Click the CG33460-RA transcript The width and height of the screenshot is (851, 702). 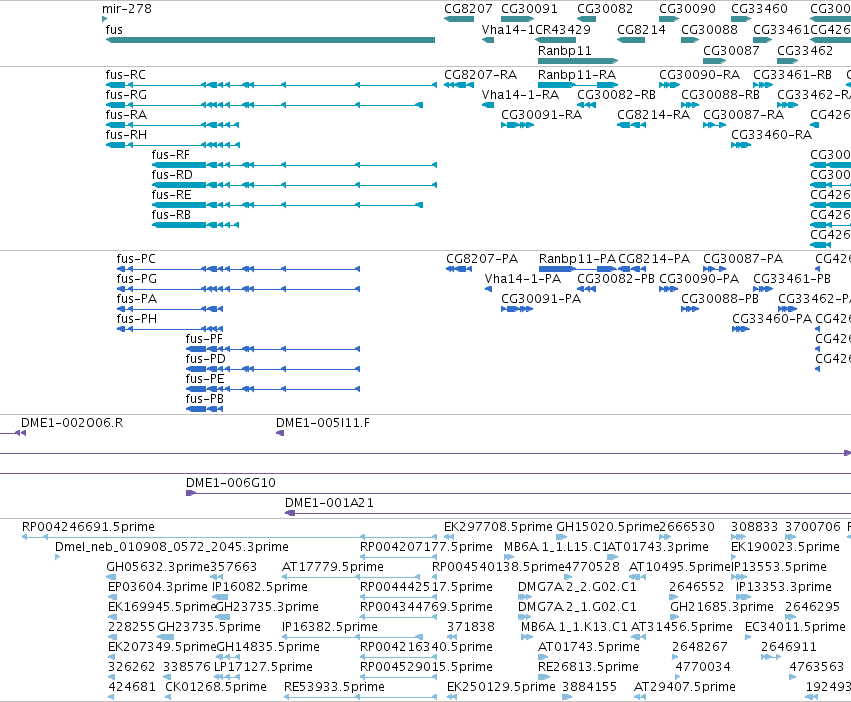coord(741,145)
